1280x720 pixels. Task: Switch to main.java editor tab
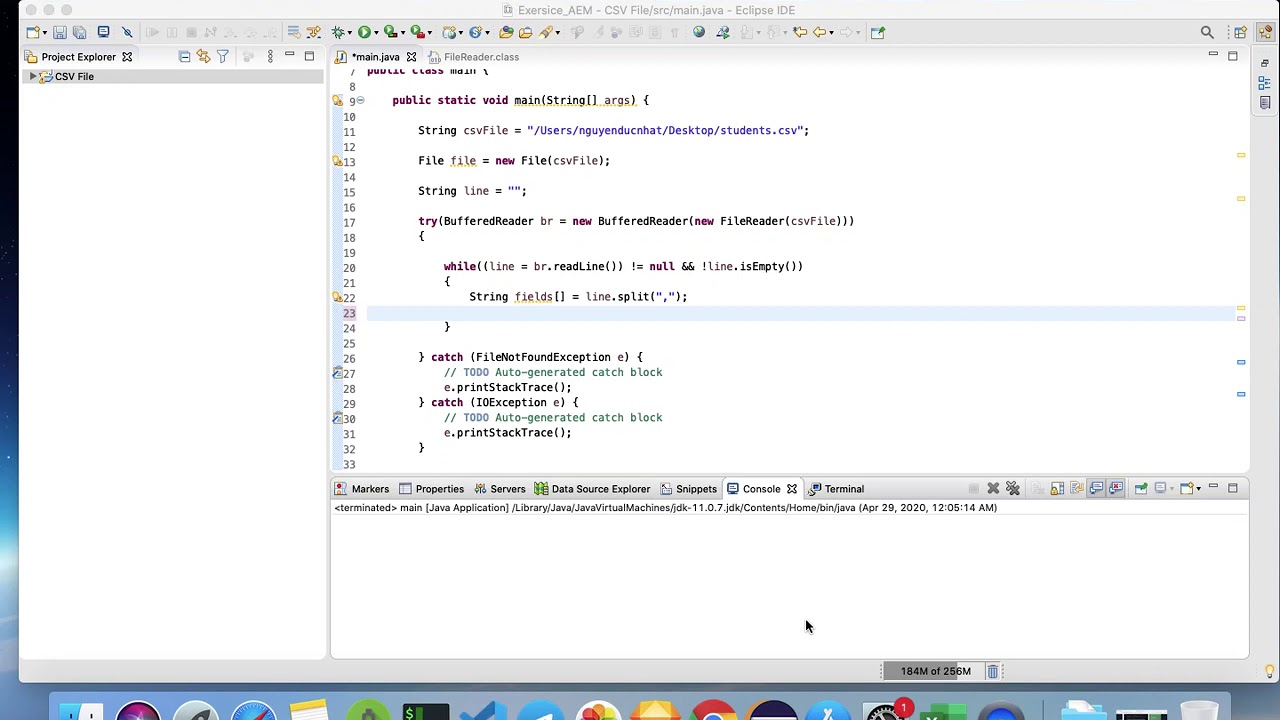[375, 57]
